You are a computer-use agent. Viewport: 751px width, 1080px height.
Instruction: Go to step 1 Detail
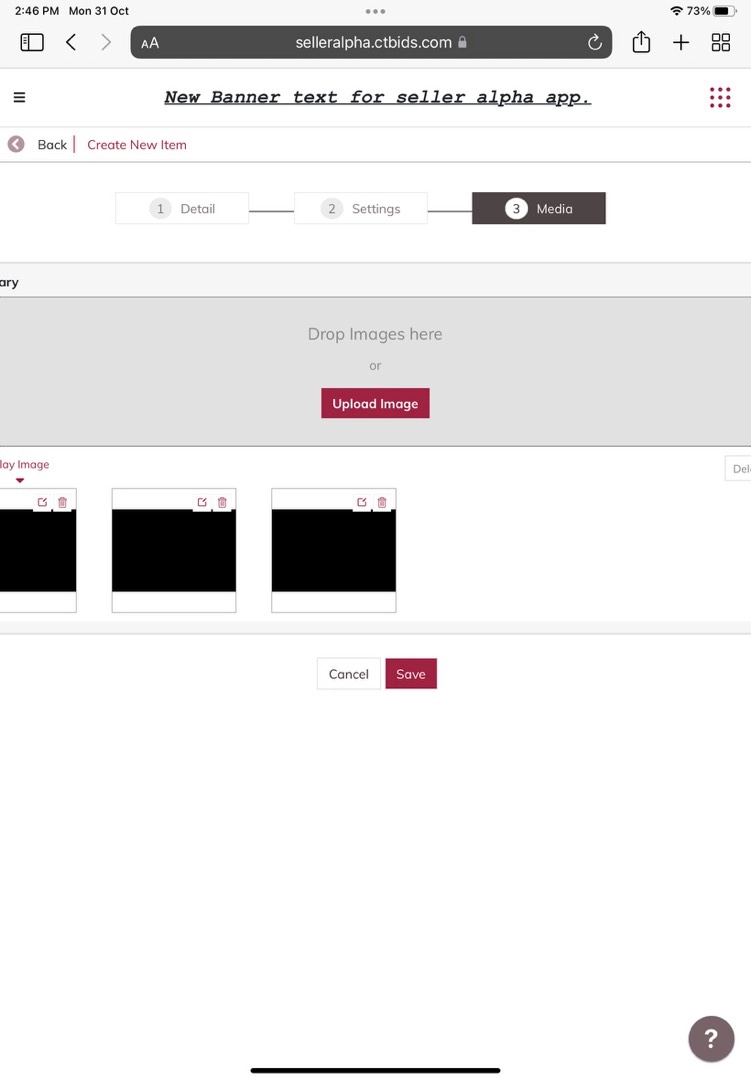click(182, 208)
